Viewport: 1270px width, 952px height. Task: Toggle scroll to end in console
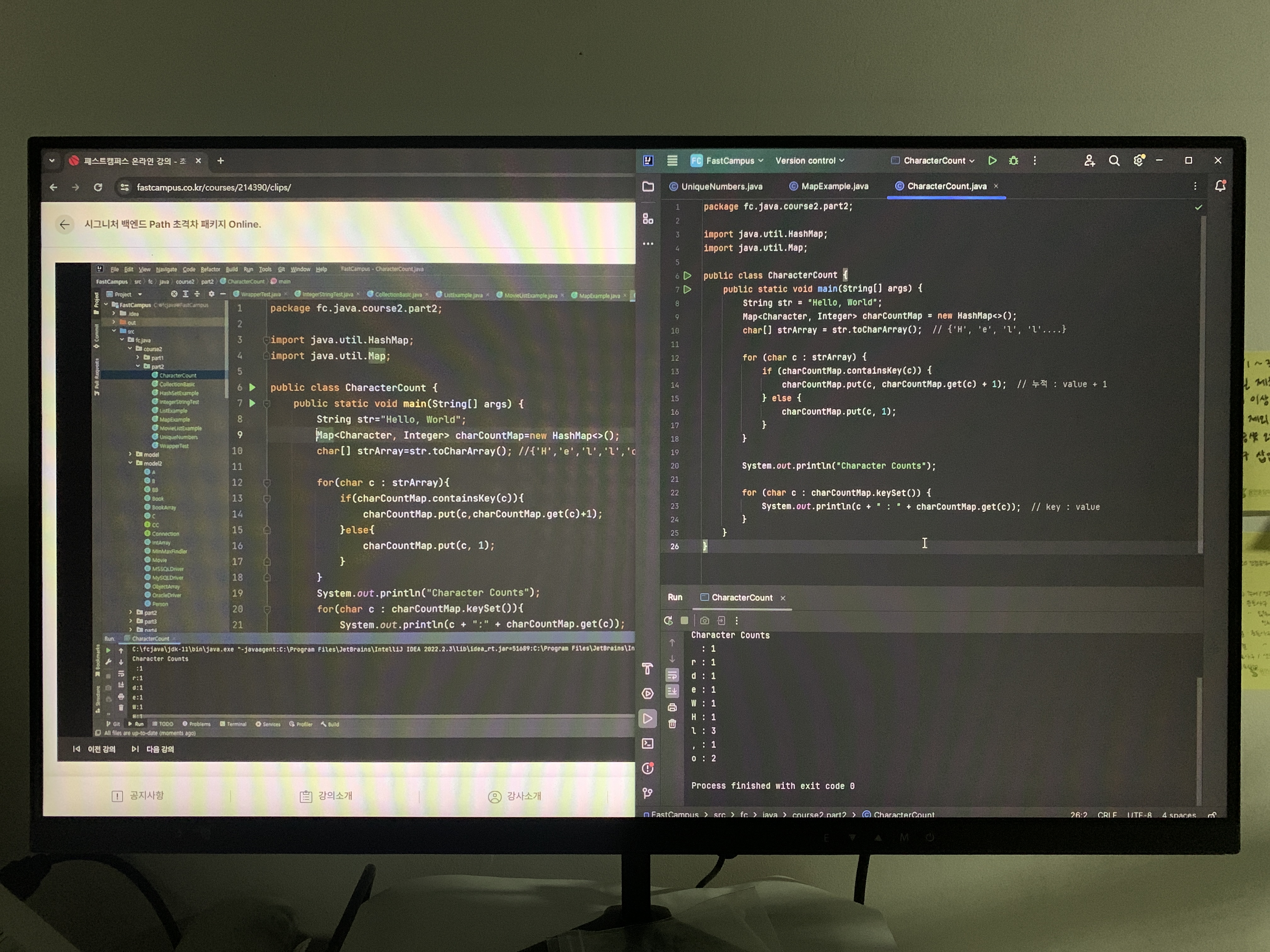[672, 691]
